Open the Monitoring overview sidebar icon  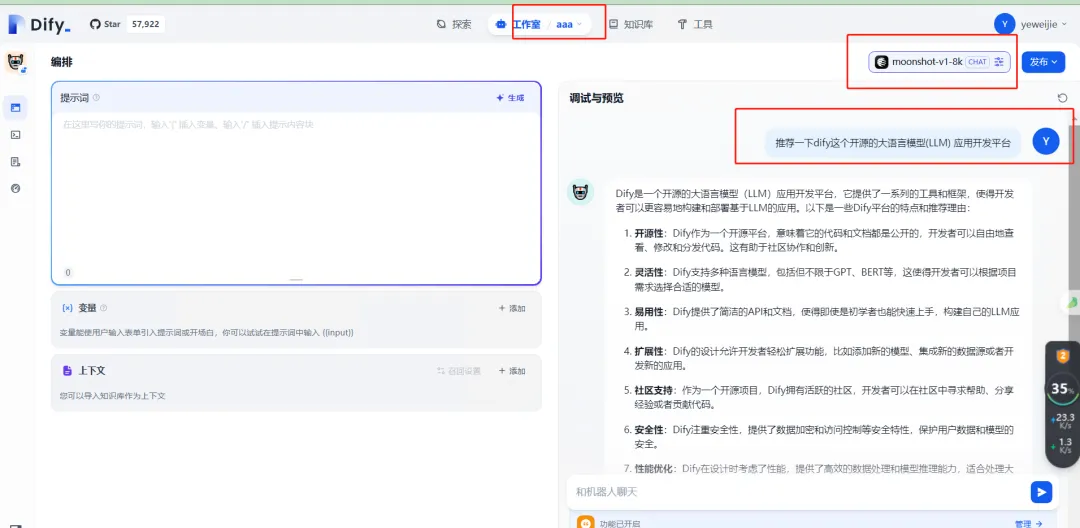click(x=16, y=188)
